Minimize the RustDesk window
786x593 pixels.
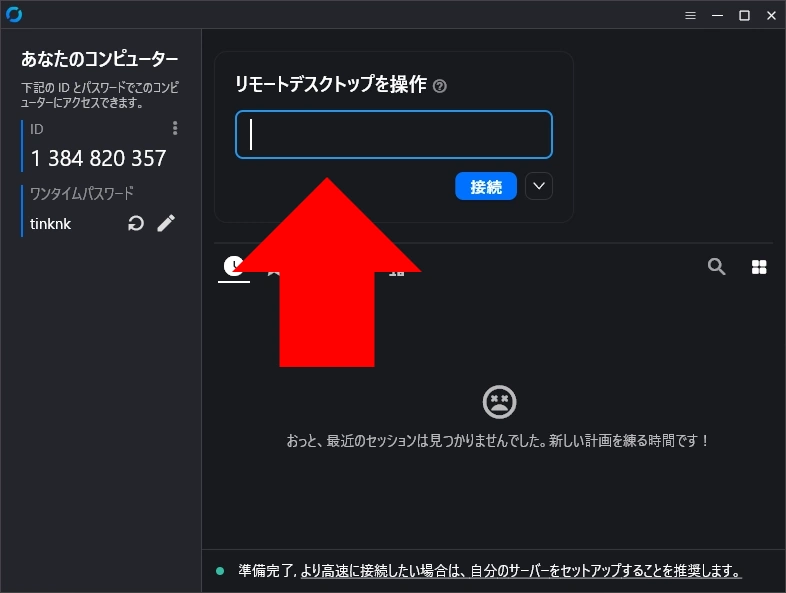pos(717,16)
